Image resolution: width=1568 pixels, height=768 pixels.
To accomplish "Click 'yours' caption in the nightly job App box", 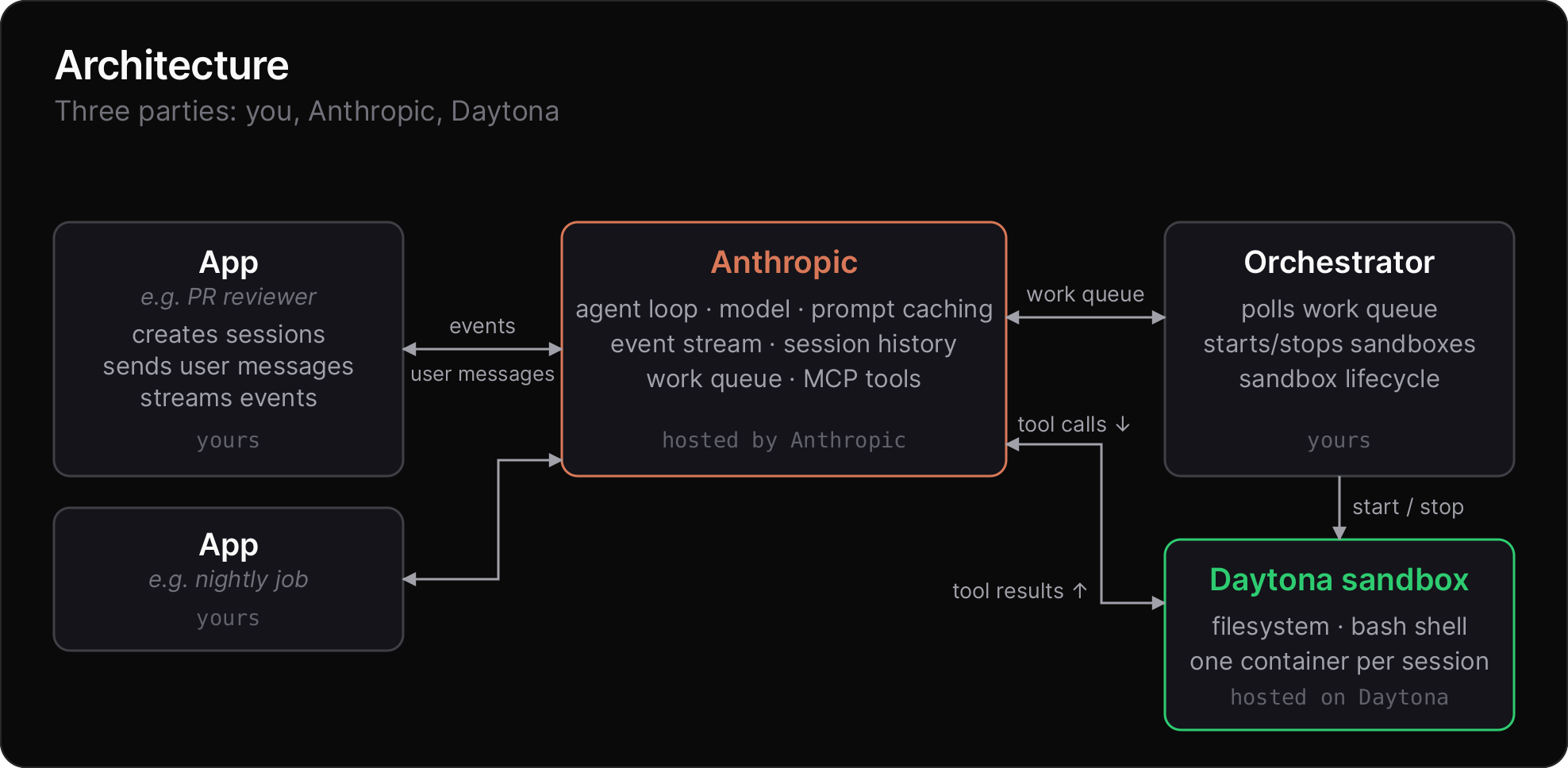I will [x=229, y=618].
